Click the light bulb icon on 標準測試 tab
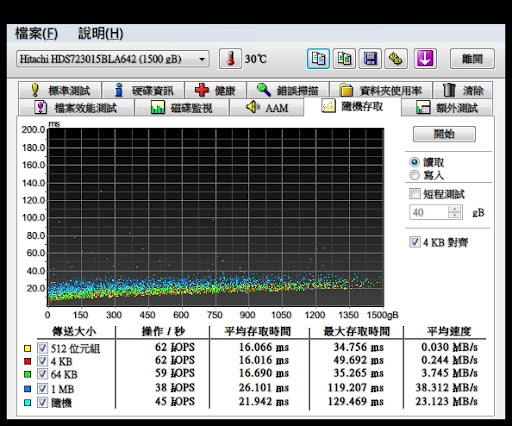Image resolution: width=512 pixels, height=426 pixels. tap(35, 90)
